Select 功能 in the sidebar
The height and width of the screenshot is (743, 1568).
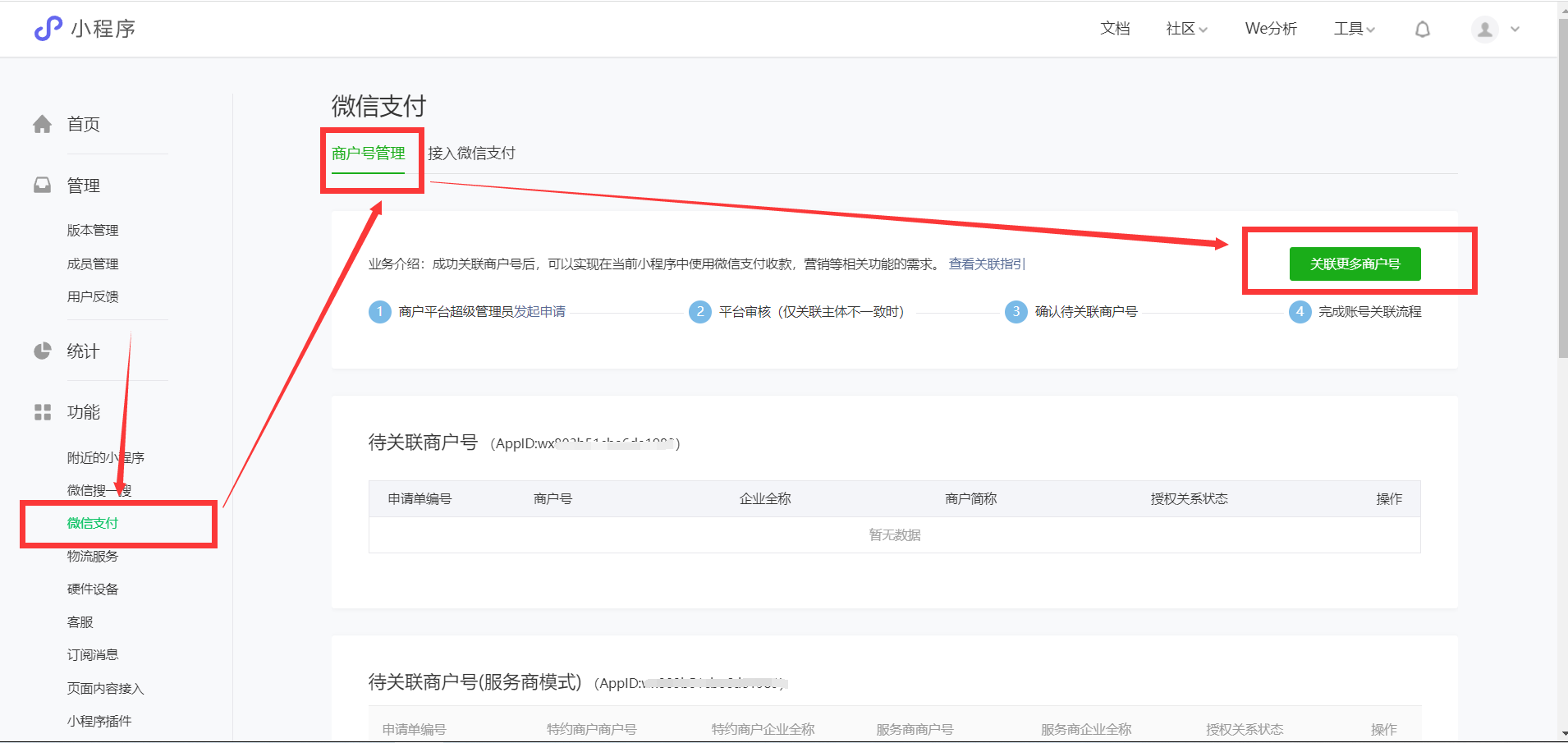click(x=84, y=412)
